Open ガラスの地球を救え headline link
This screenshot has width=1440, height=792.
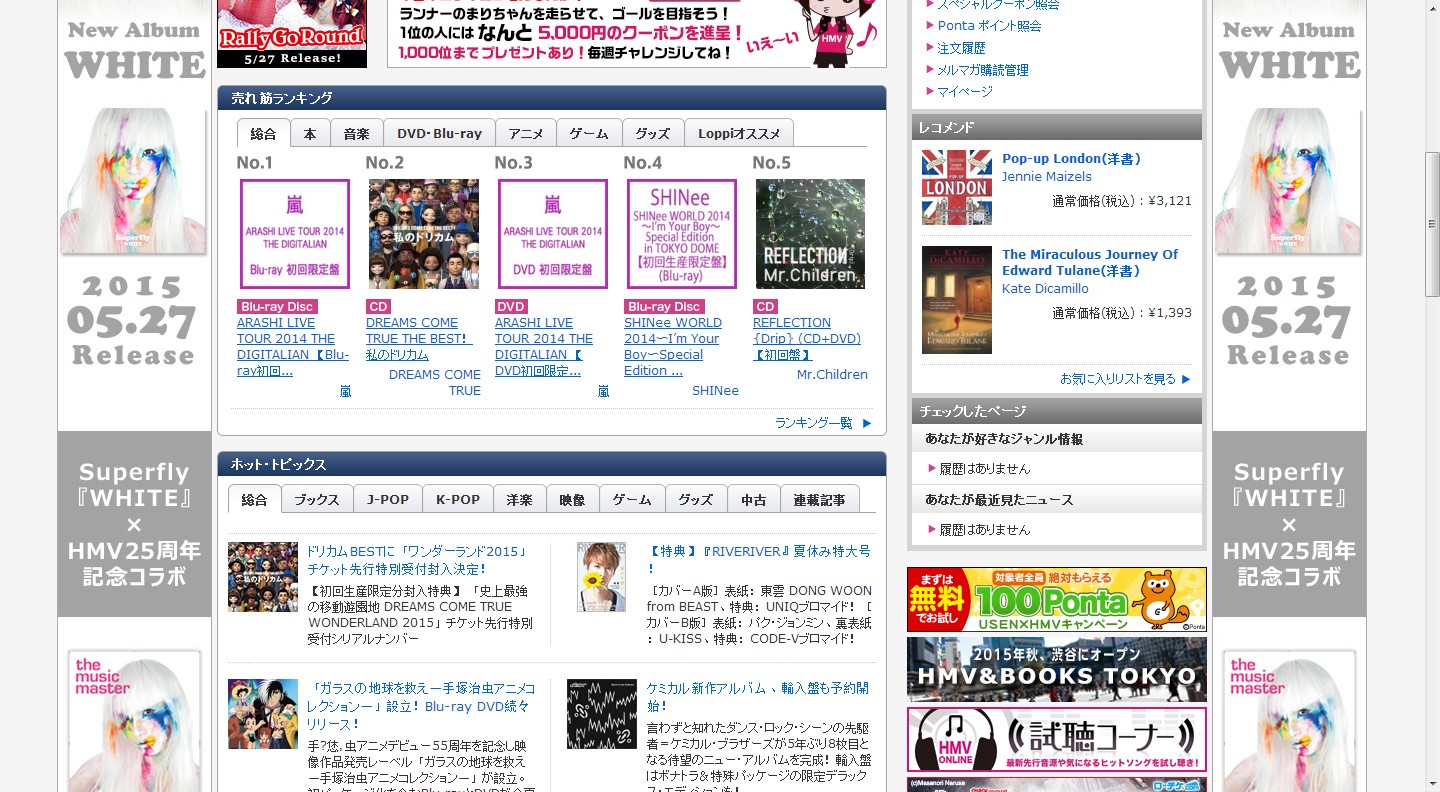(423, 706)
